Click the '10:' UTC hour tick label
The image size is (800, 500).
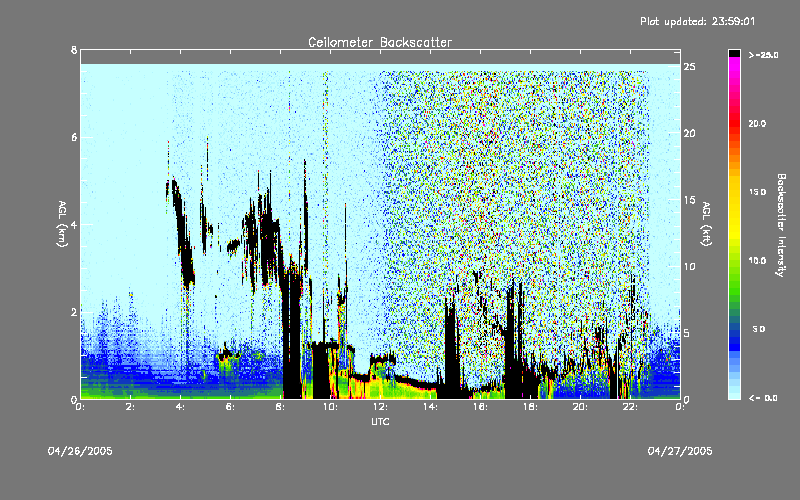tap(330, 407)
